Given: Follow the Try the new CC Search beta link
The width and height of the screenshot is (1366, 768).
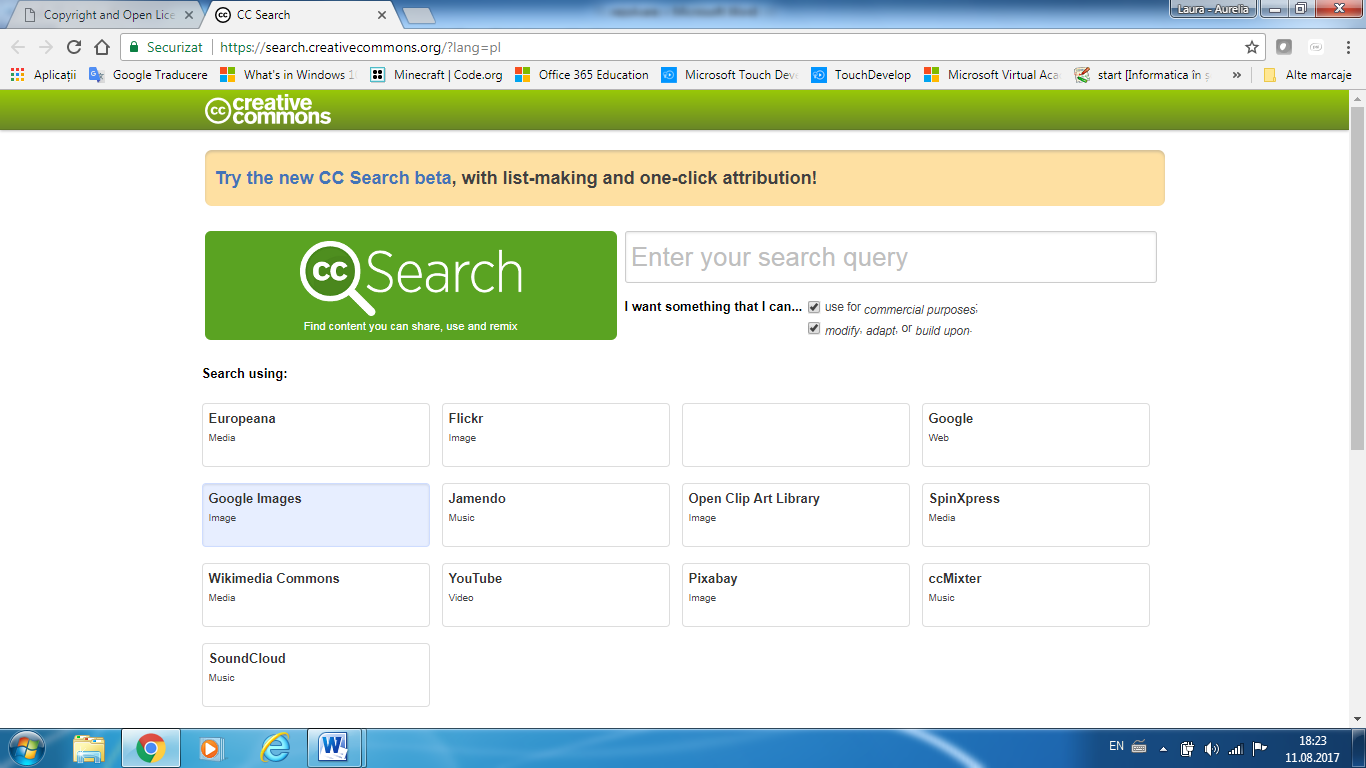Looking at the screenshot, I should [334, 178].
